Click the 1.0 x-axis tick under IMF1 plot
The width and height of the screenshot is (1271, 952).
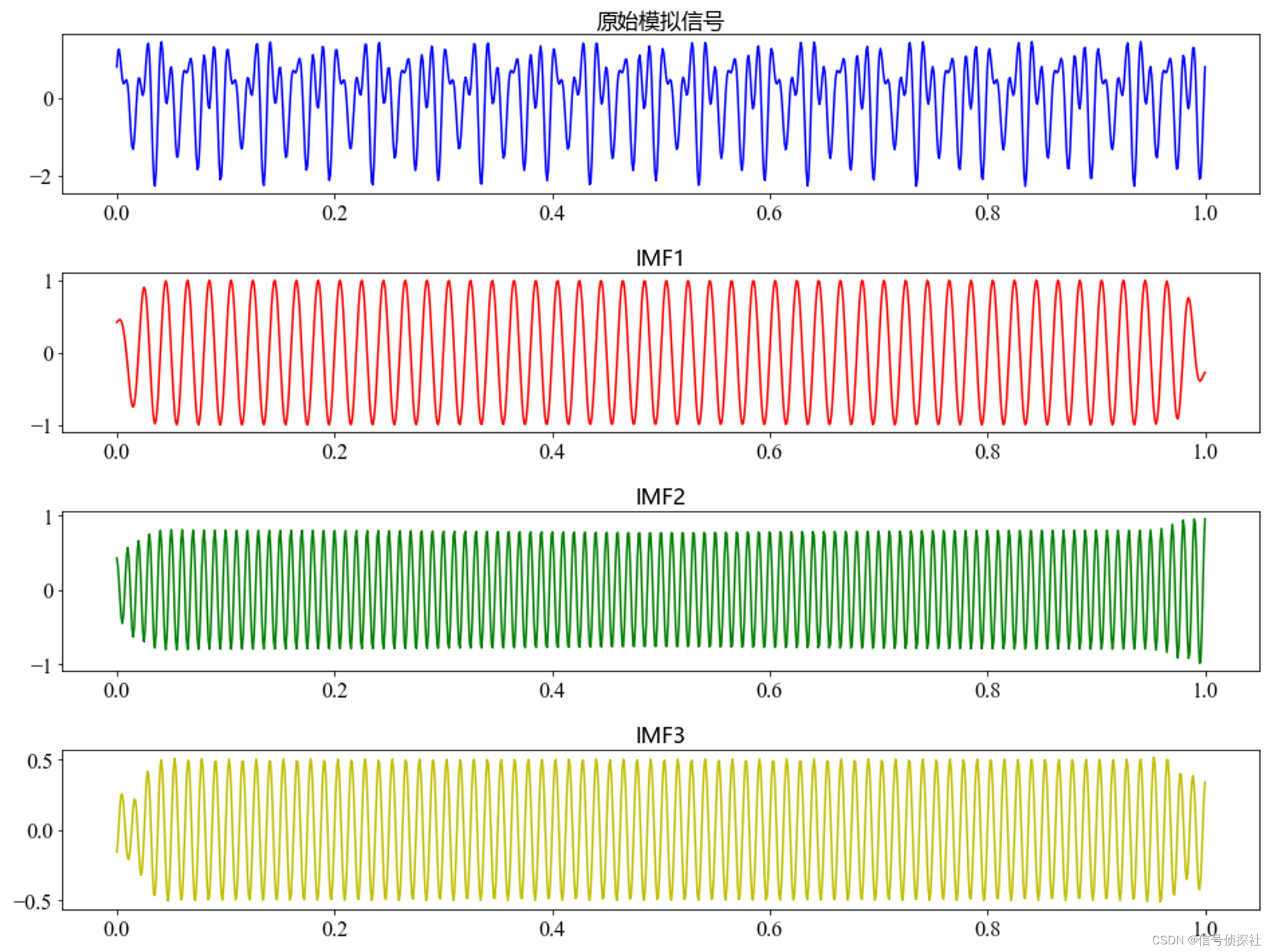(1204, 452)
